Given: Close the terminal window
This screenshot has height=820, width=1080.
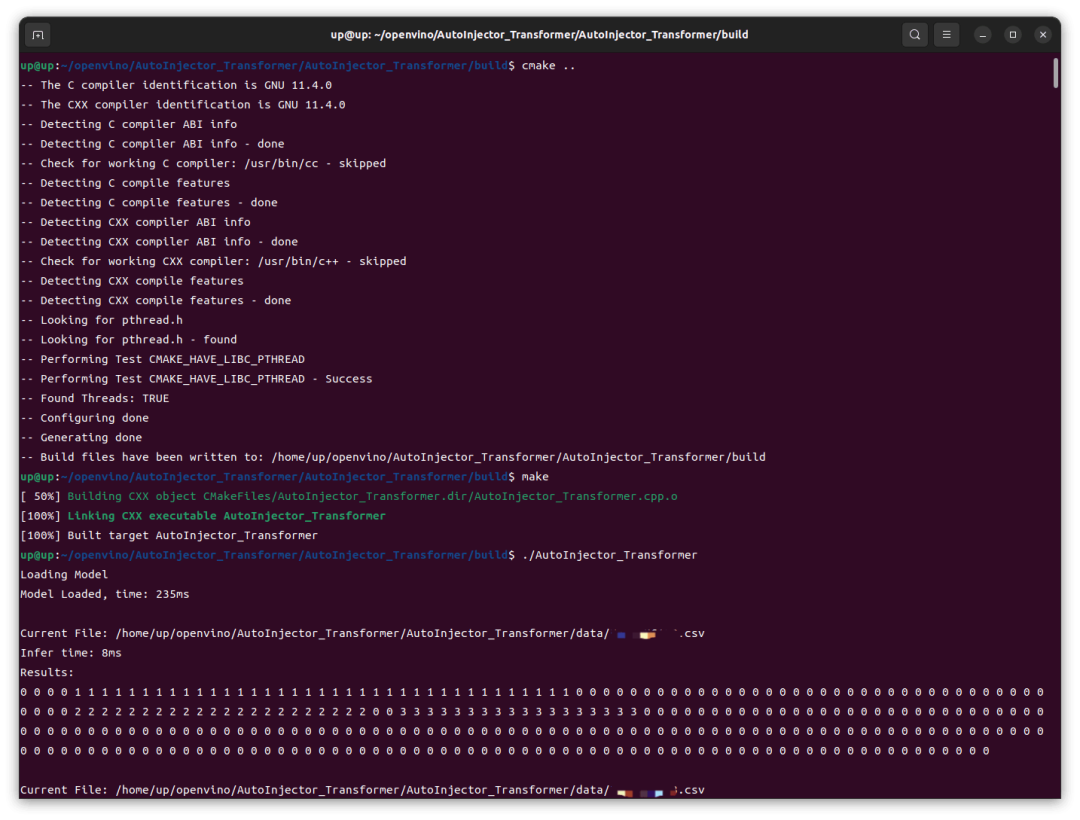Looking at the screenshot, I should (x=1042, y=35).
